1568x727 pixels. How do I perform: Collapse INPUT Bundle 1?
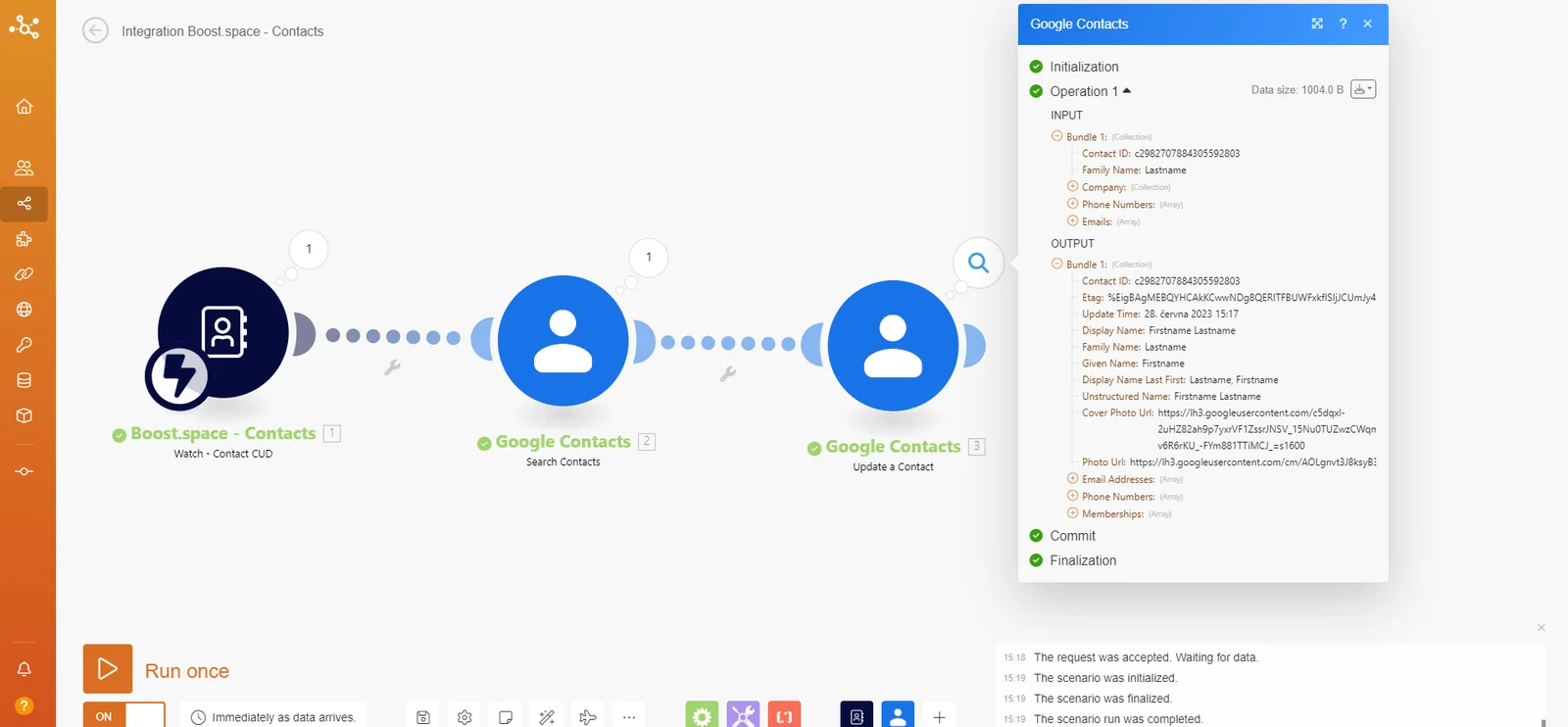click(1056, 136)
